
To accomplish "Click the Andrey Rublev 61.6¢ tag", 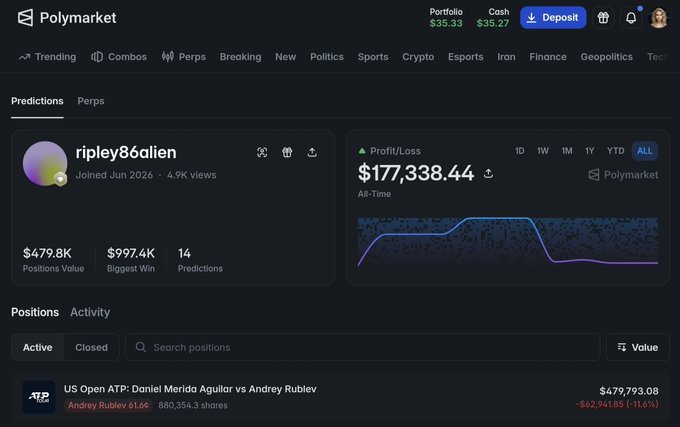I will click(108, 405).
